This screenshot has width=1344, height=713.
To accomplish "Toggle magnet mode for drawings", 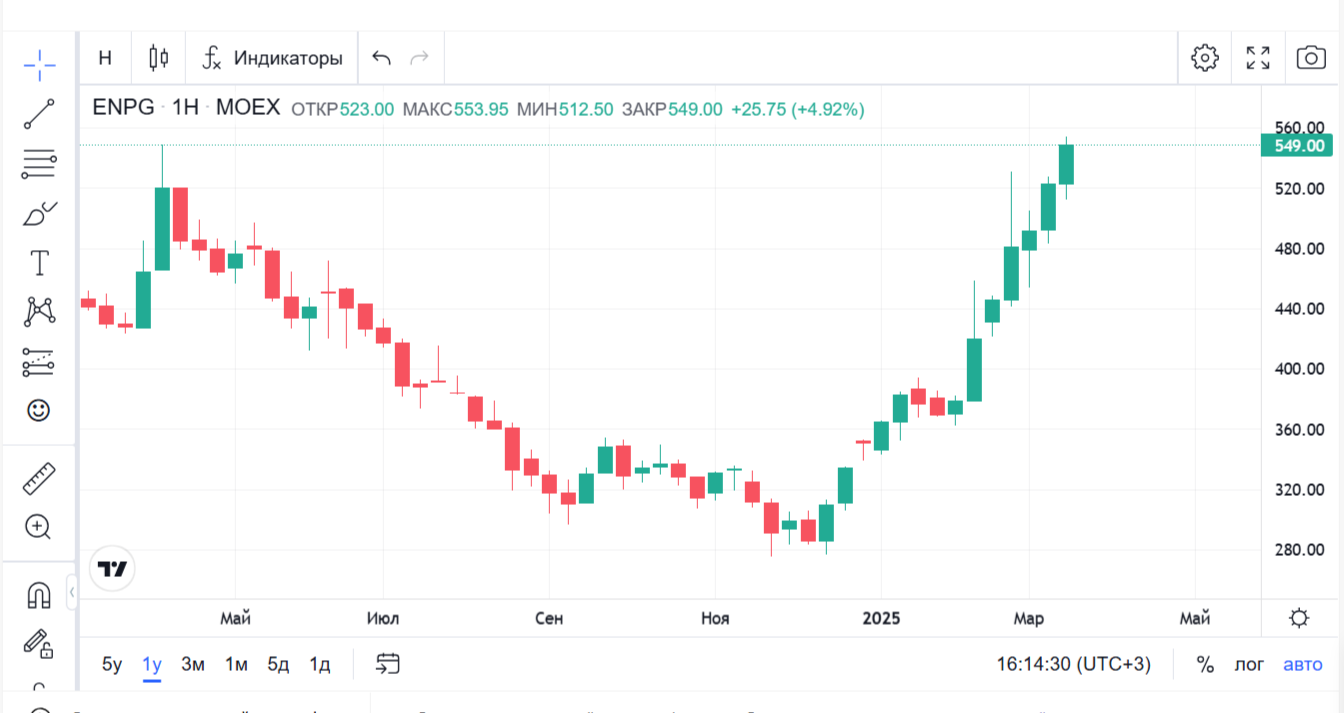I will coord(39,595).
